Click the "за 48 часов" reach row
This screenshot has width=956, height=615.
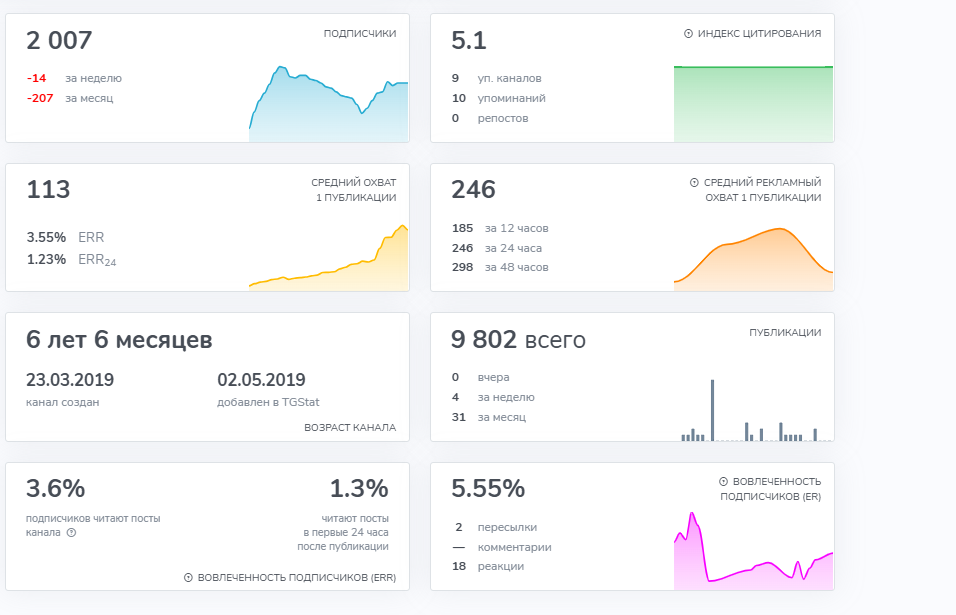point(516,267)
